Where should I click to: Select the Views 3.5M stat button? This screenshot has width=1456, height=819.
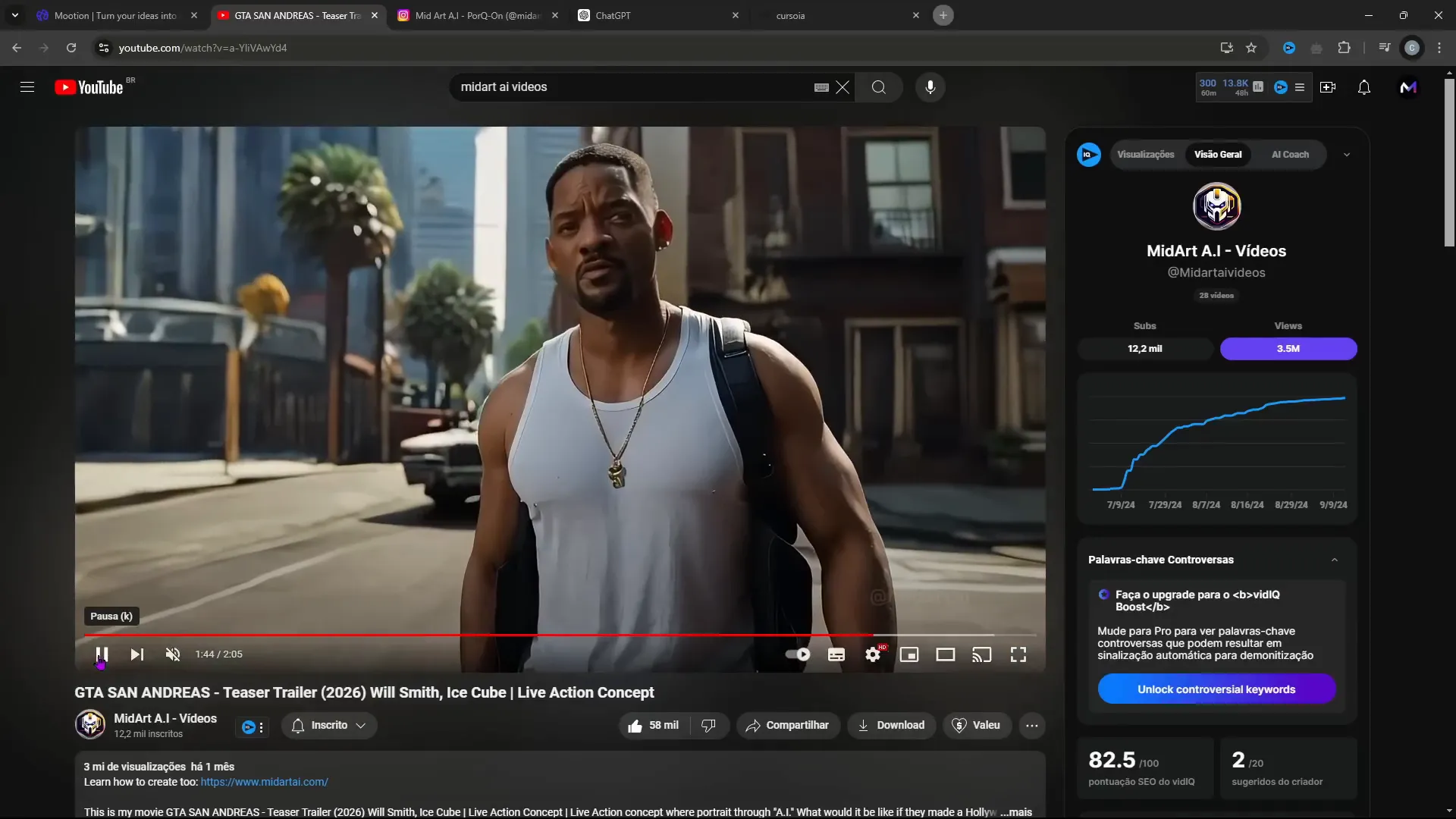point(1288,349)
